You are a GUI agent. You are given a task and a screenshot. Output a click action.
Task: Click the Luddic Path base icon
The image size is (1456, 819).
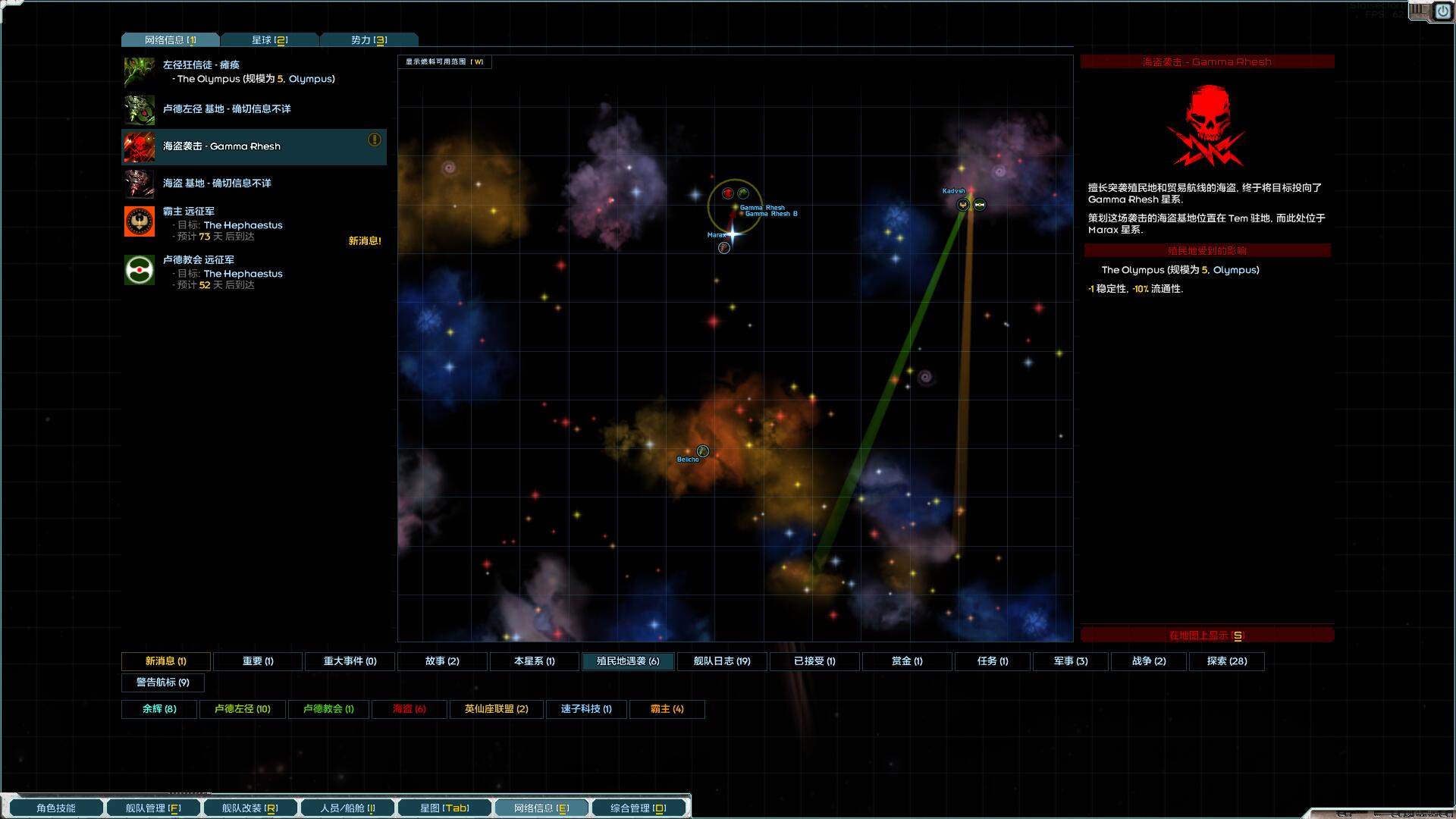click(140, 109)
